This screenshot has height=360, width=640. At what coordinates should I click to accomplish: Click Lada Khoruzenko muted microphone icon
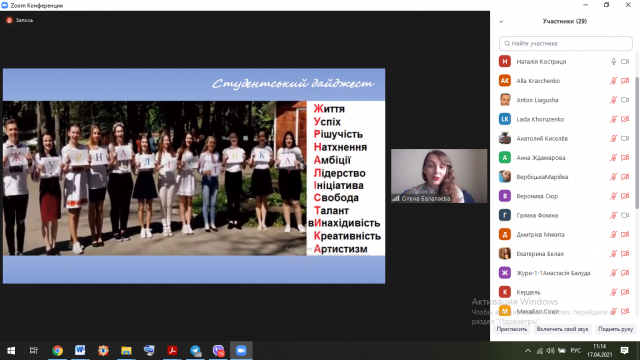pyautogui.click(x=613, y=119)
